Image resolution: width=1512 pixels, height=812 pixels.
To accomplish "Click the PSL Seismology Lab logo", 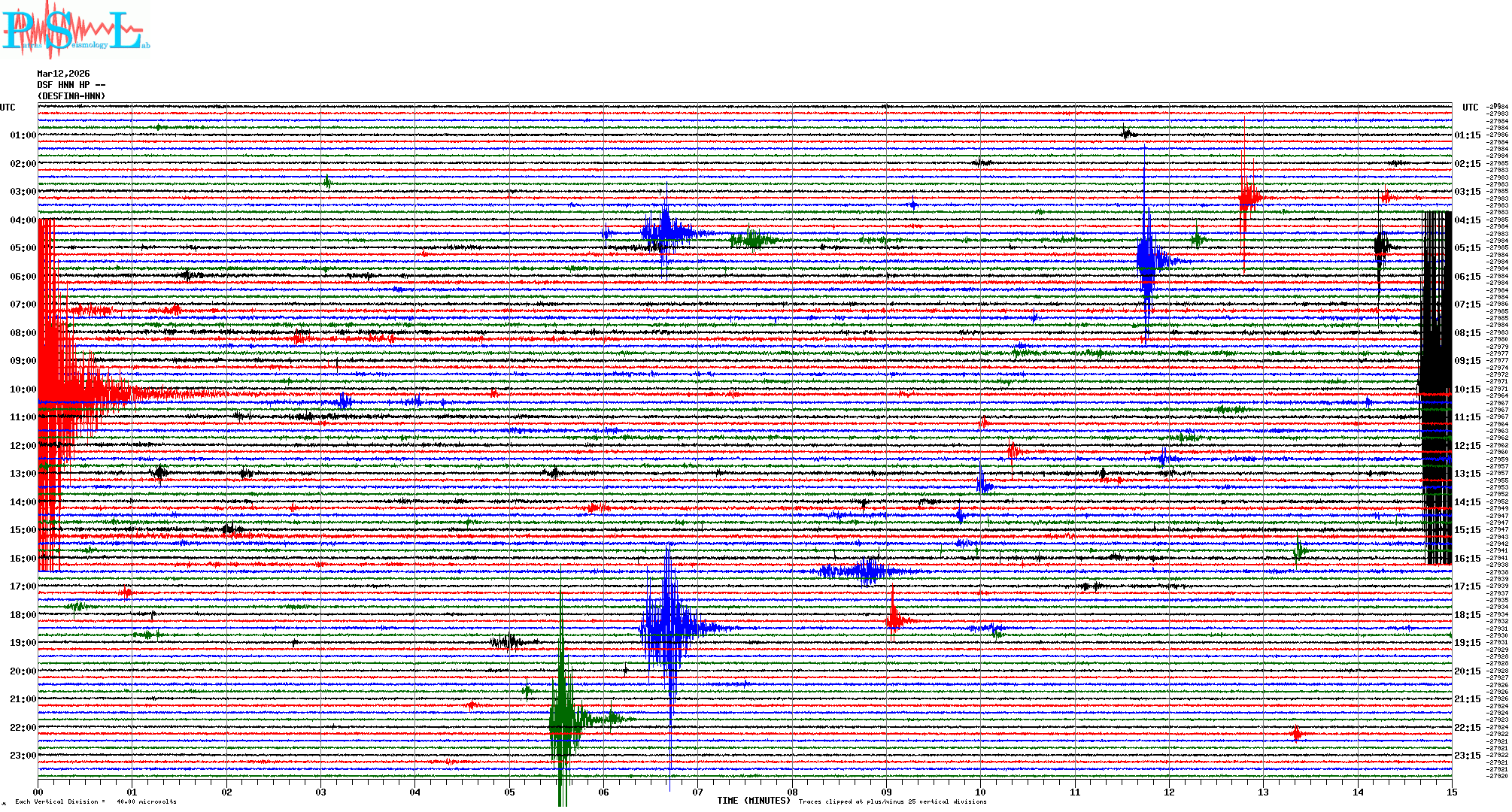I will coord(75,30).
